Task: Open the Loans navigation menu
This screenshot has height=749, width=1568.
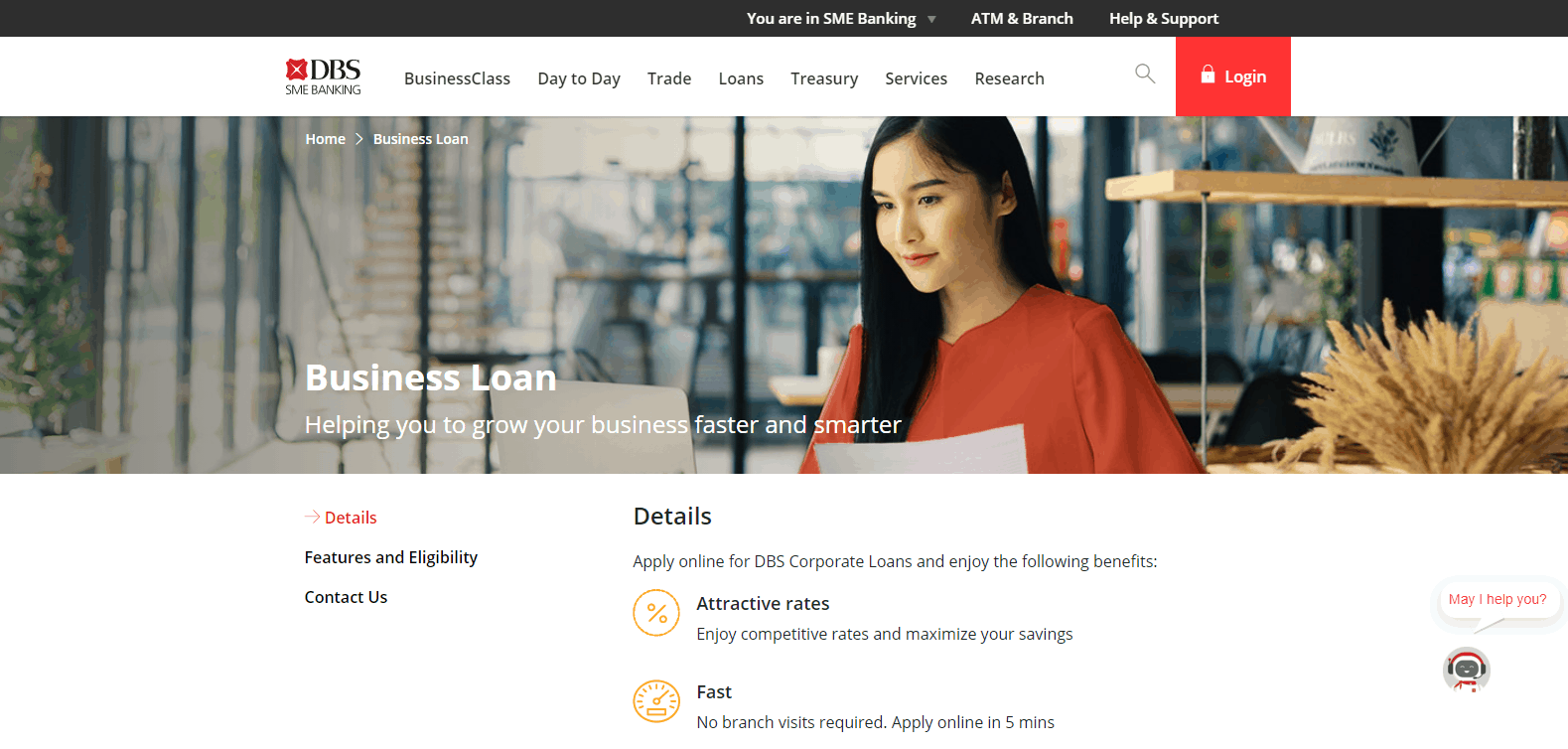Action: coord(741,78)
